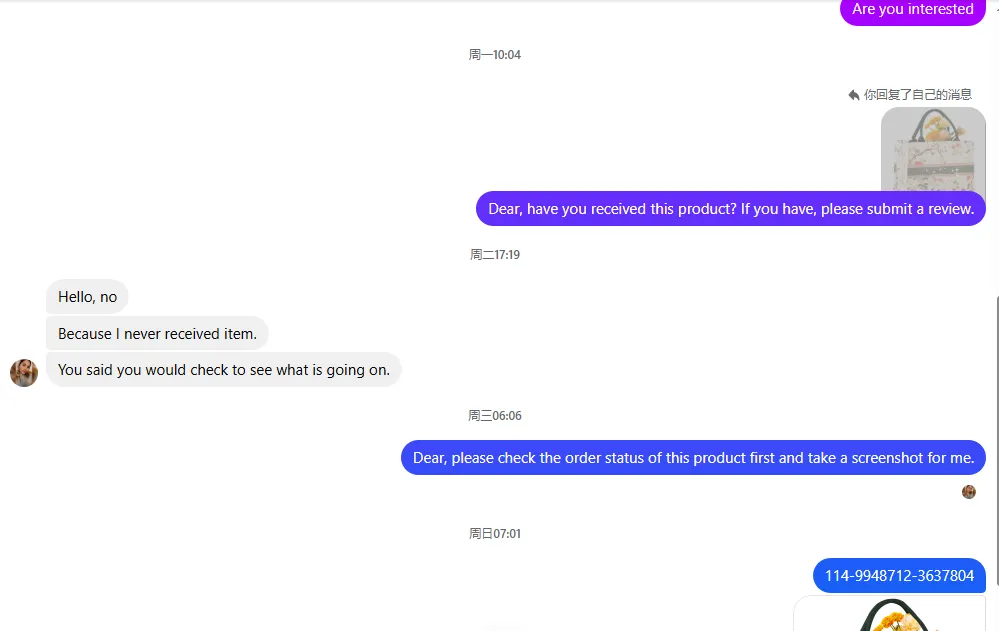This screenshot has height=631, width=999.
Task: Click the small seen-receipt avatar under the screenshot message
Action: click(x=968, y=492)
